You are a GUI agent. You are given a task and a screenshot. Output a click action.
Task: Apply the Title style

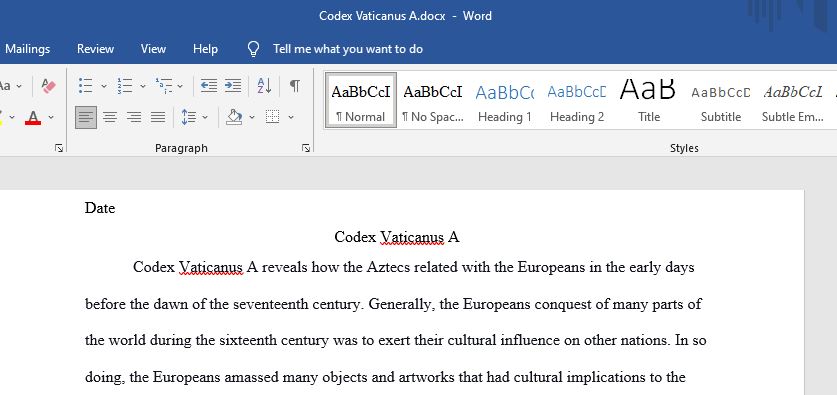[649, 100]
